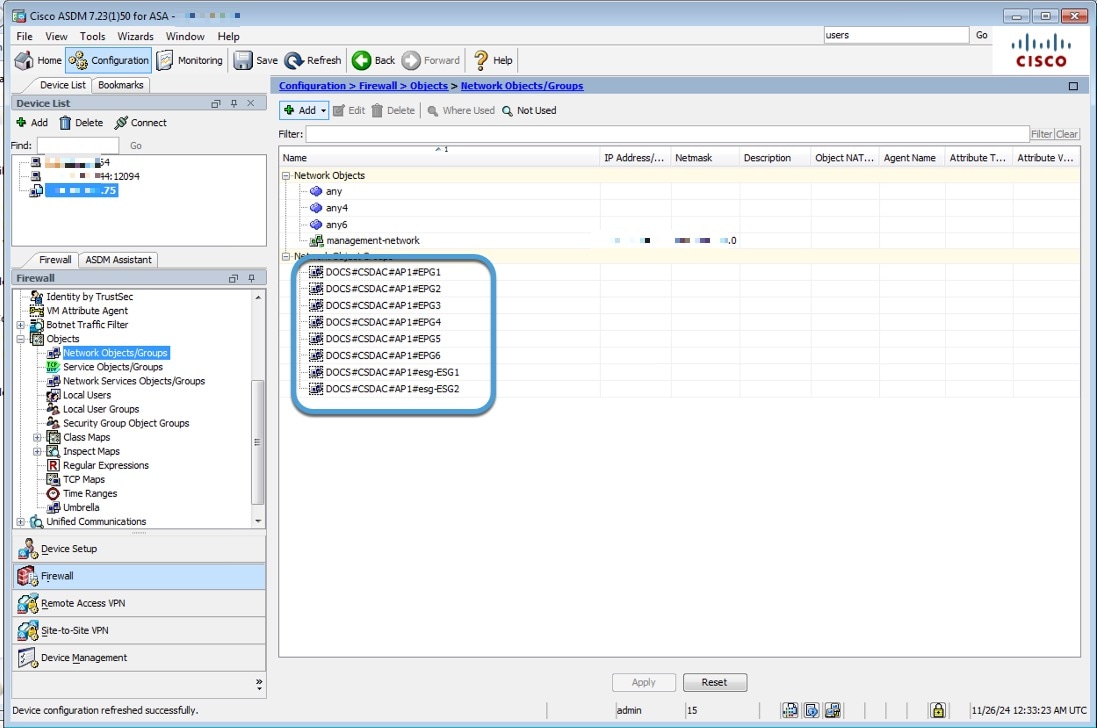Open the Help toolbar button

tap(493, 60)
